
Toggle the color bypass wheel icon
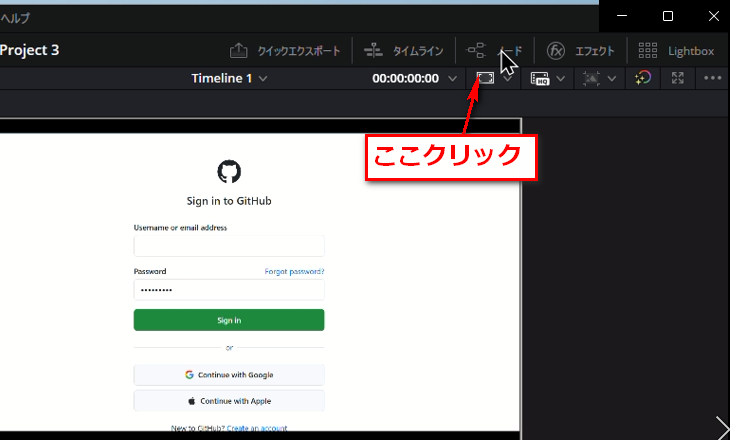tap(644, 78)
